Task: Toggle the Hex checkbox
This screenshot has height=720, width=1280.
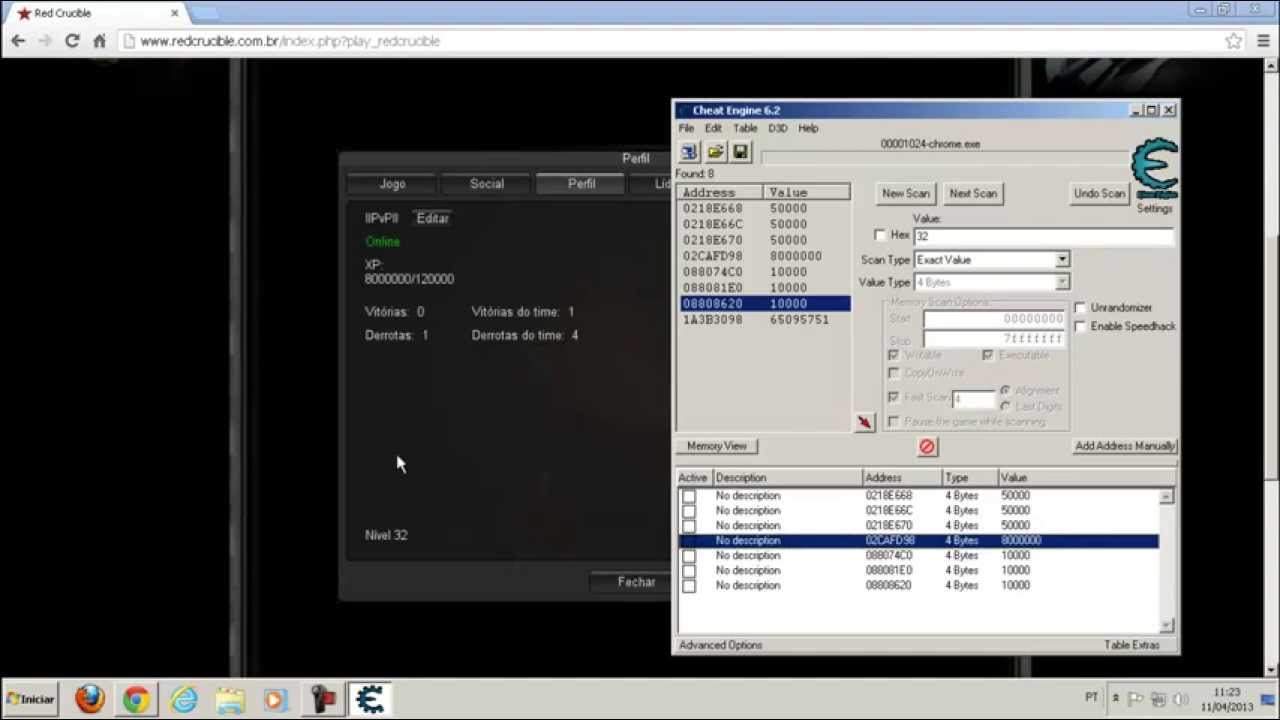Action: coord(880,235)
